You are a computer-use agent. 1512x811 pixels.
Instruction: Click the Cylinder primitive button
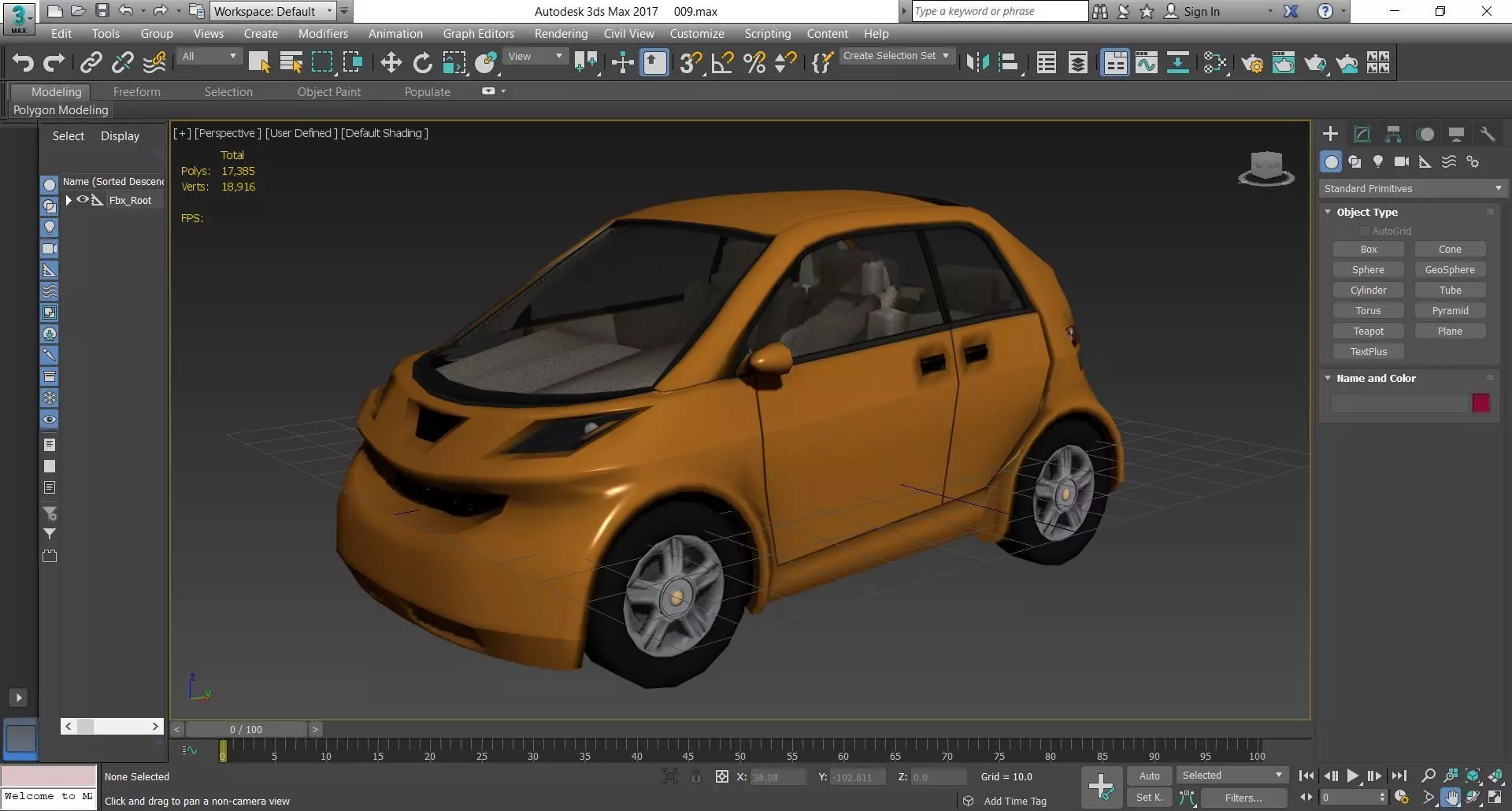(x=1368, y=291)
